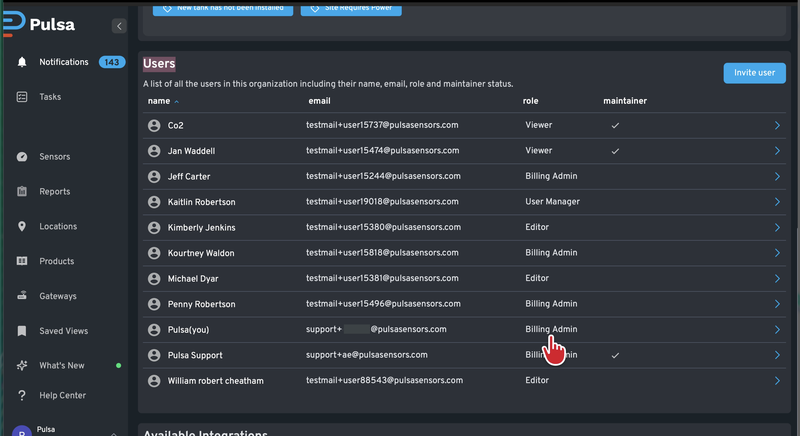Click Pulsa Support's avatar icon
Screen dimensions: 800x436
(154, 355)
